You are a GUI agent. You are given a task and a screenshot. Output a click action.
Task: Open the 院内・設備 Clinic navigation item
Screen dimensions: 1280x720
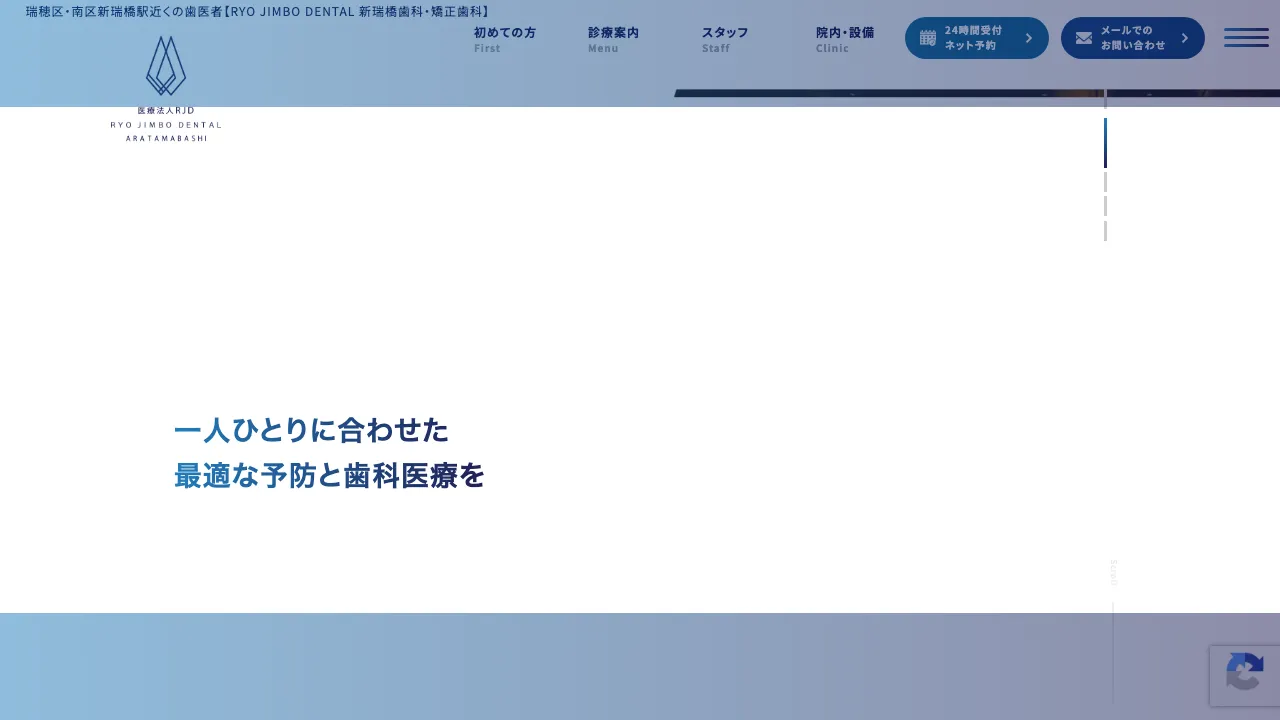click(845, 39)
